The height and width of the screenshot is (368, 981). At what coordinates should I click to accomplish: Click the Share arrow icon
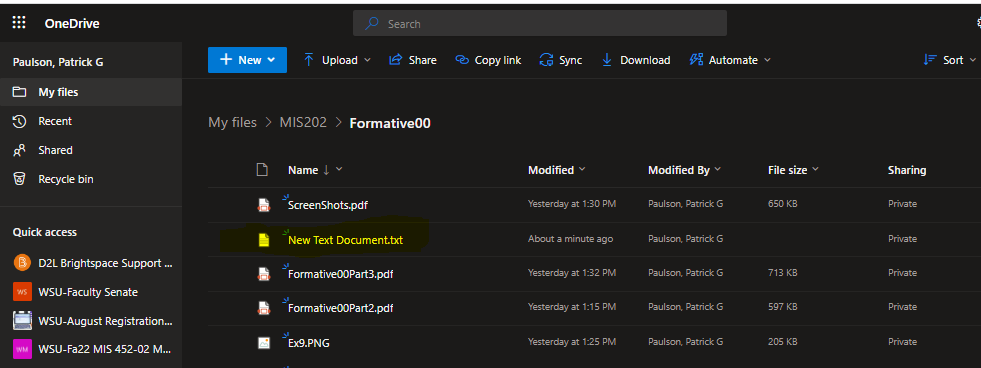point(395,60)
